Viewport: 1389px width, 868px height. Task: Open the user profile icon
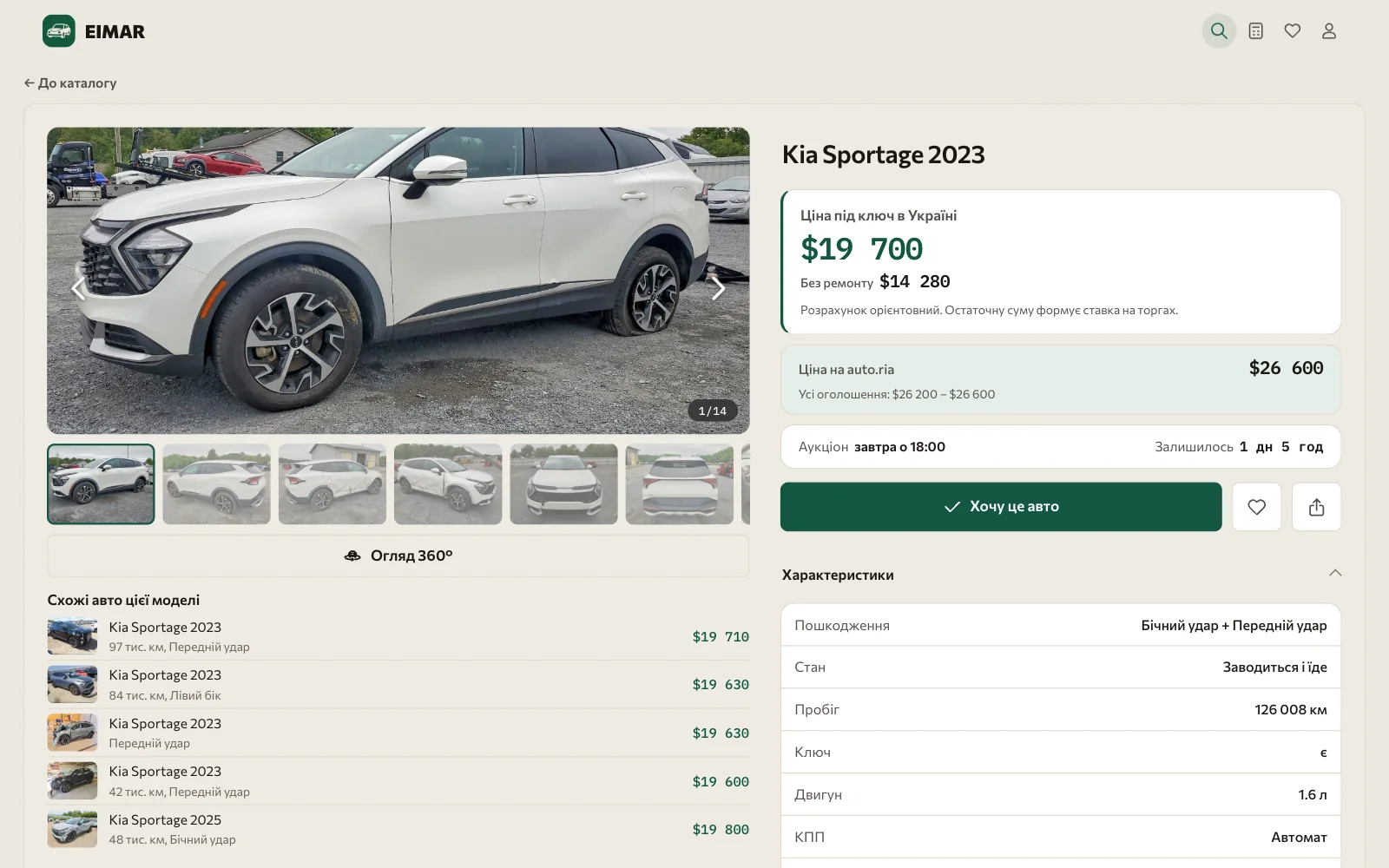click(1329, 31)
